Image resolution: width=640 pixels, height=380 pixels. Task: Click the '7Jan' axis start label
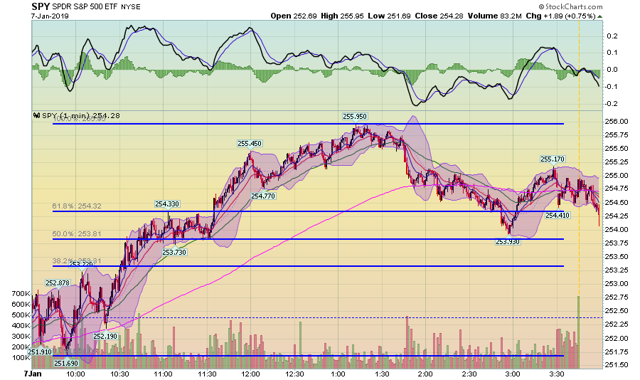point(32,374)
